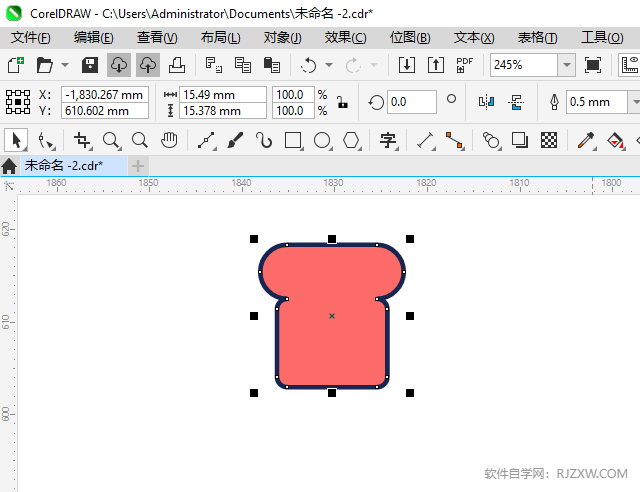The image size is (640, 492).
Task: Toggle the lock ratio padlock
Action: 342,102
